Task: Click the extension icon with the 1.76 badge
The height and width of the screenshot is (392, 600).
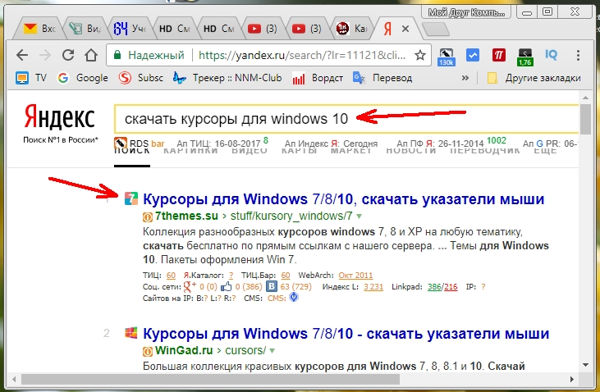Action: point(525,57)
